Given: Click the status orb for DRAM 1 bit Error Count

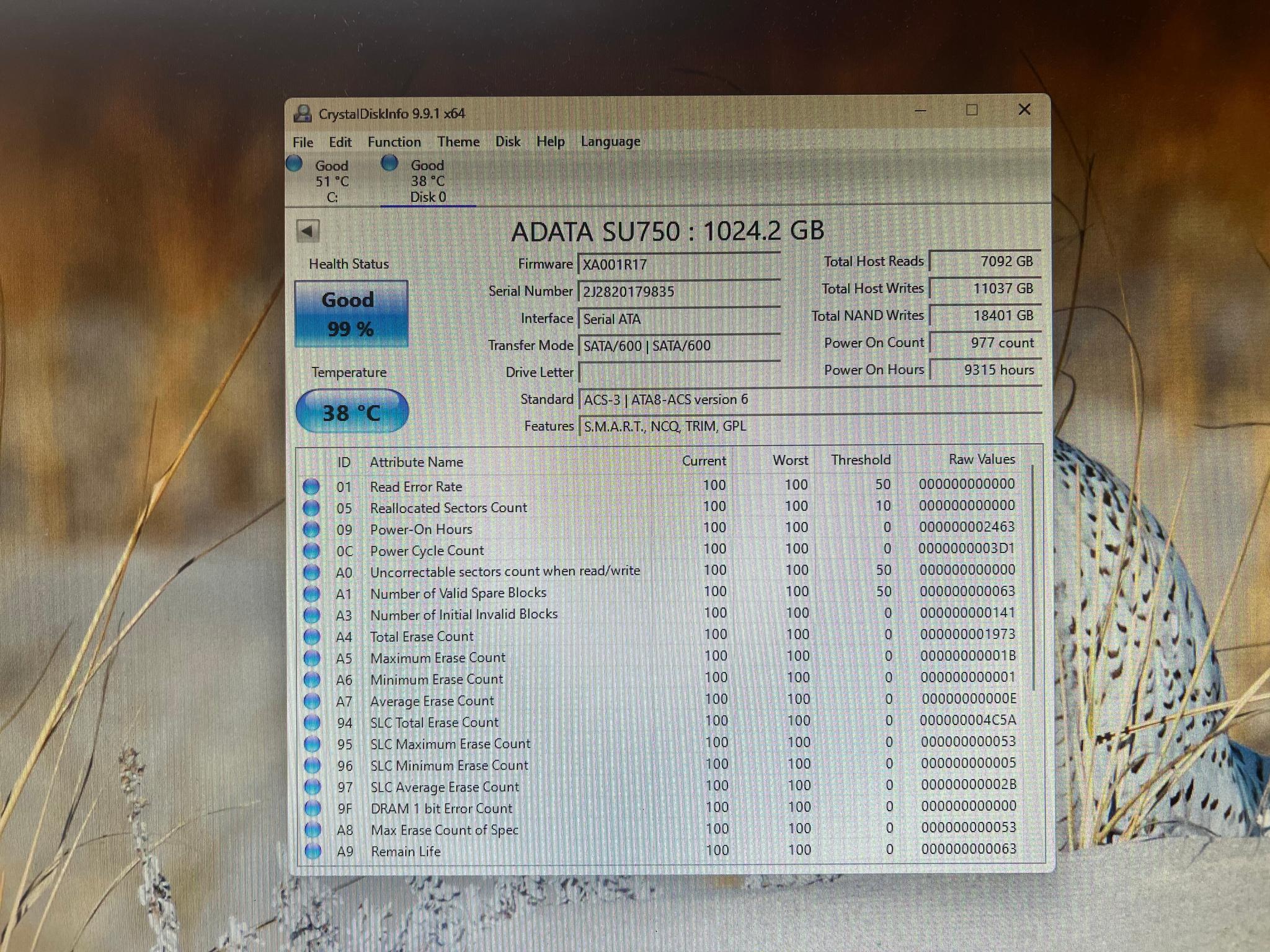Looking at the screenshot, I should (313, 809).
